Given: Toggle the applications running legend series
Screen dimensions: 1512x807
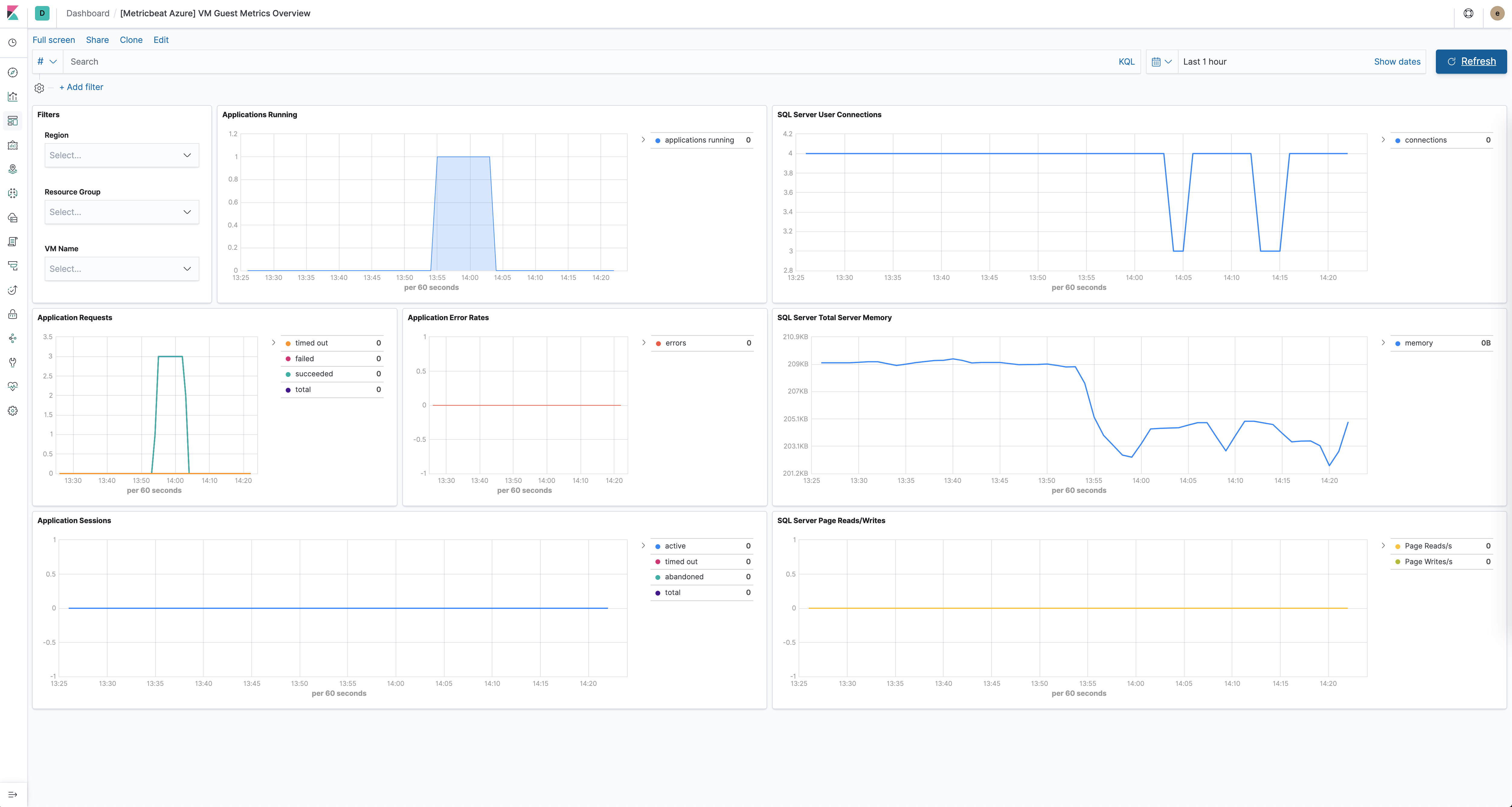Looking at the screenshot, I should 699,140.
